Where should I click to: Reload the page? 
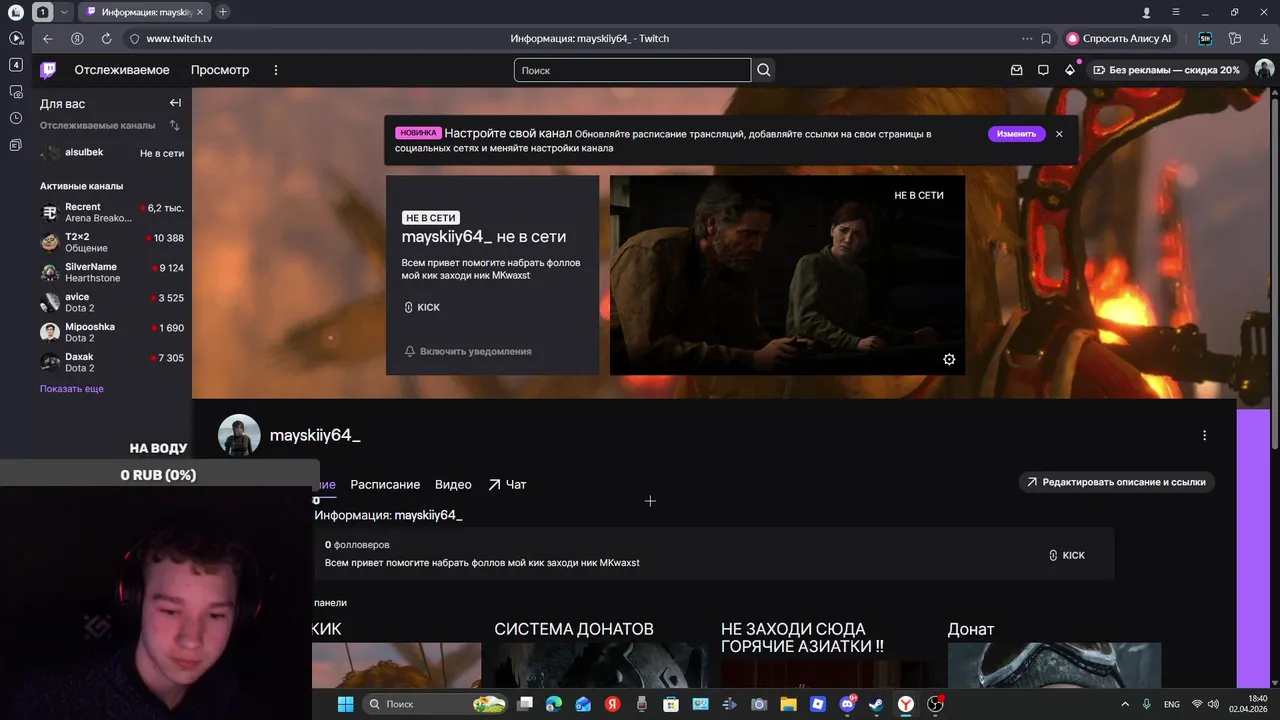pyautogui.click(x=106, y=38)
